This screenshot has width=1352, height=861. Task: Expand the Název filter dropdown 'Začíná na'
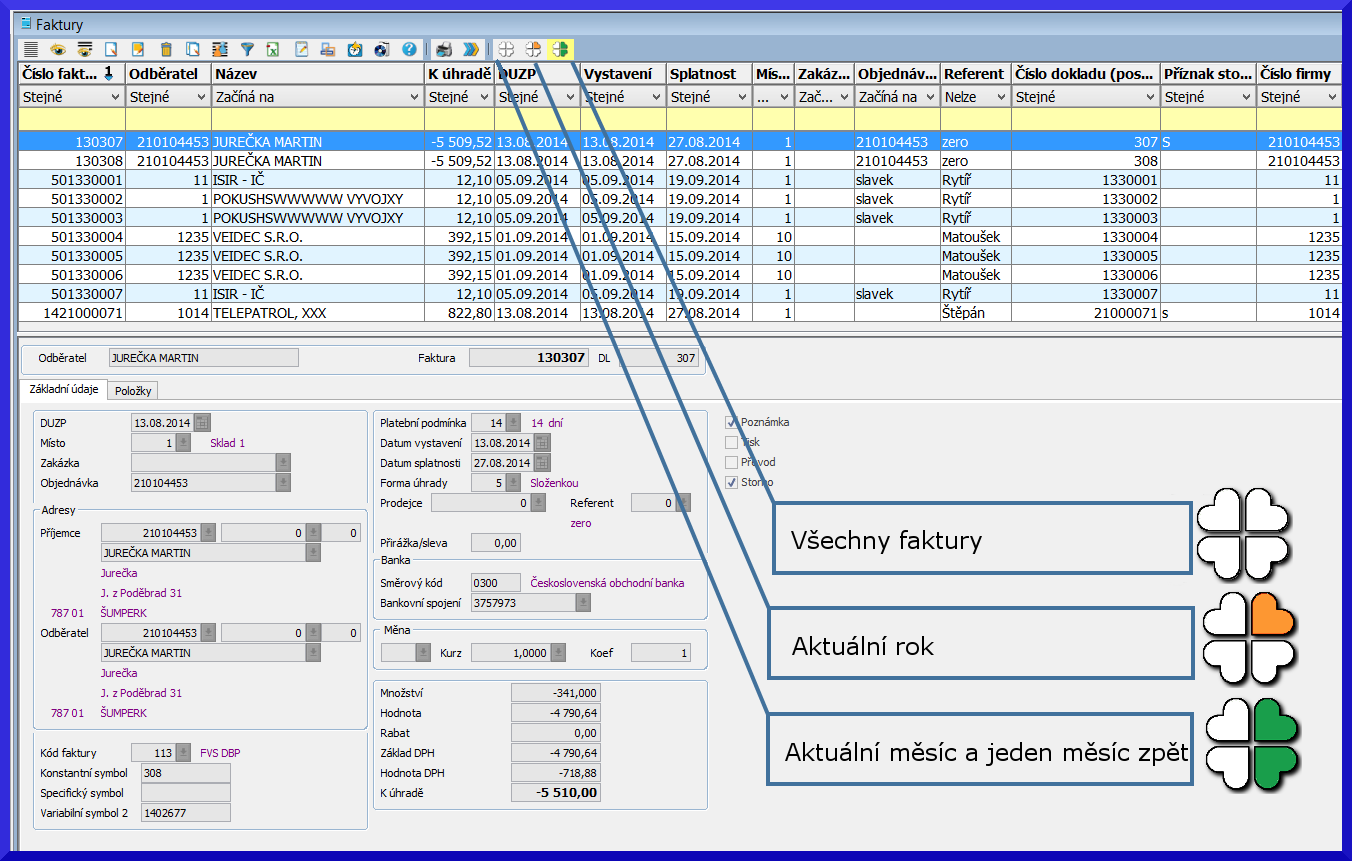[x=414, y=97]
